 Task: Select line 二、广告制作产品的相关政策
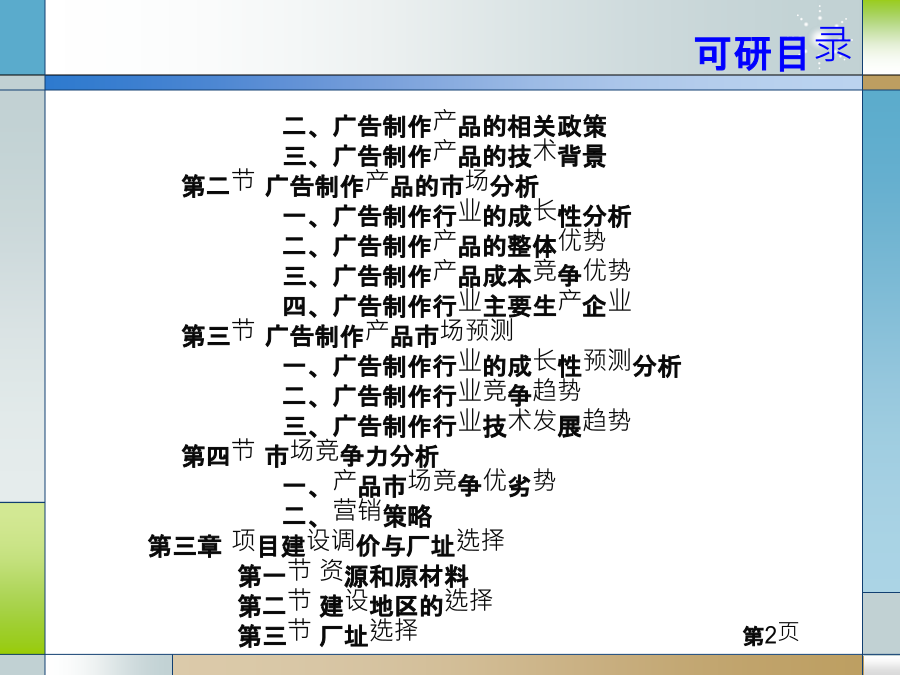point(445,125)
